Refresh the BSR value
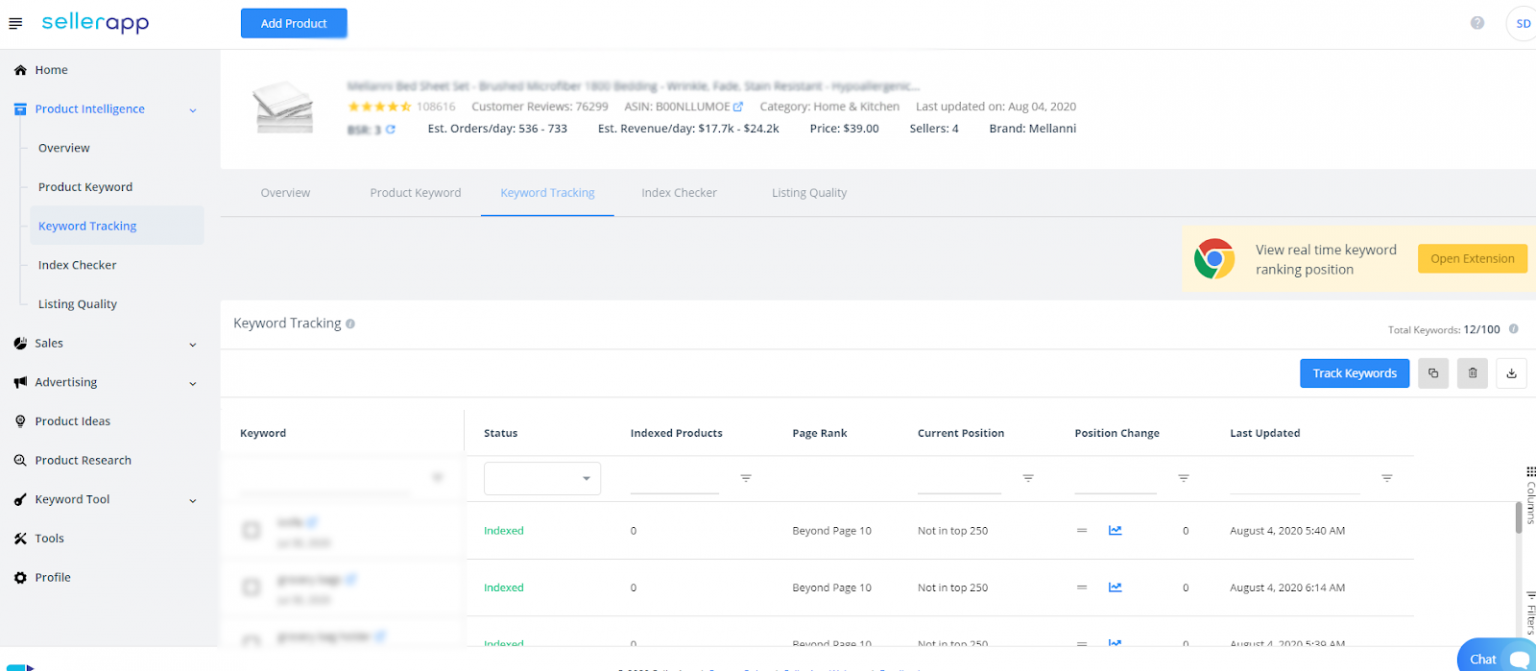 tap(389, 128)
